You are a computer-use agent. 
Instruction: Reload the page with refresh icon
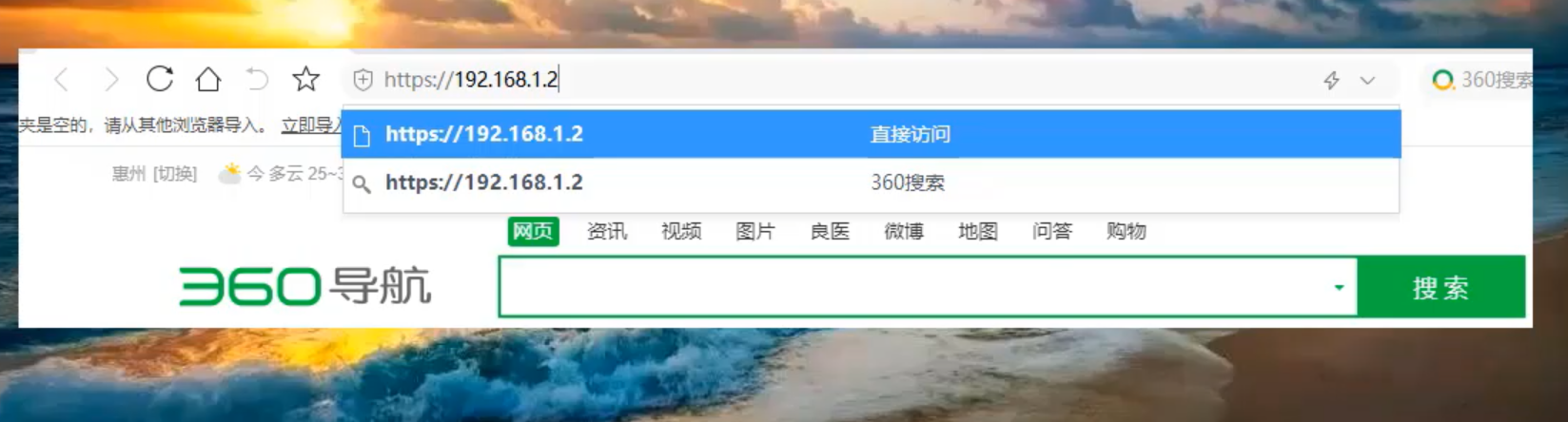(x=160, y=79)
